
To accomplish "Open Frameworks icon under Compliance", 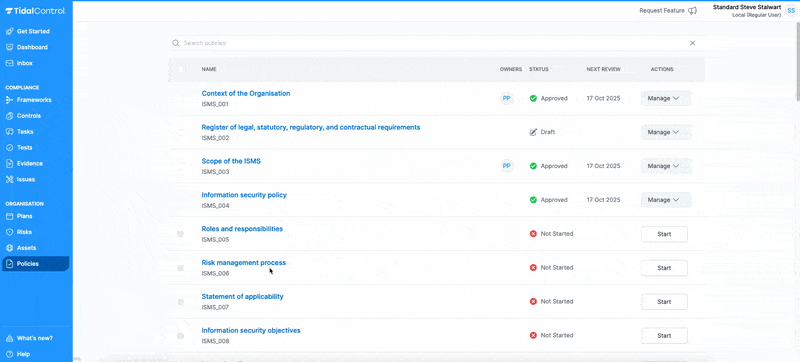I will tap(9, 100).
